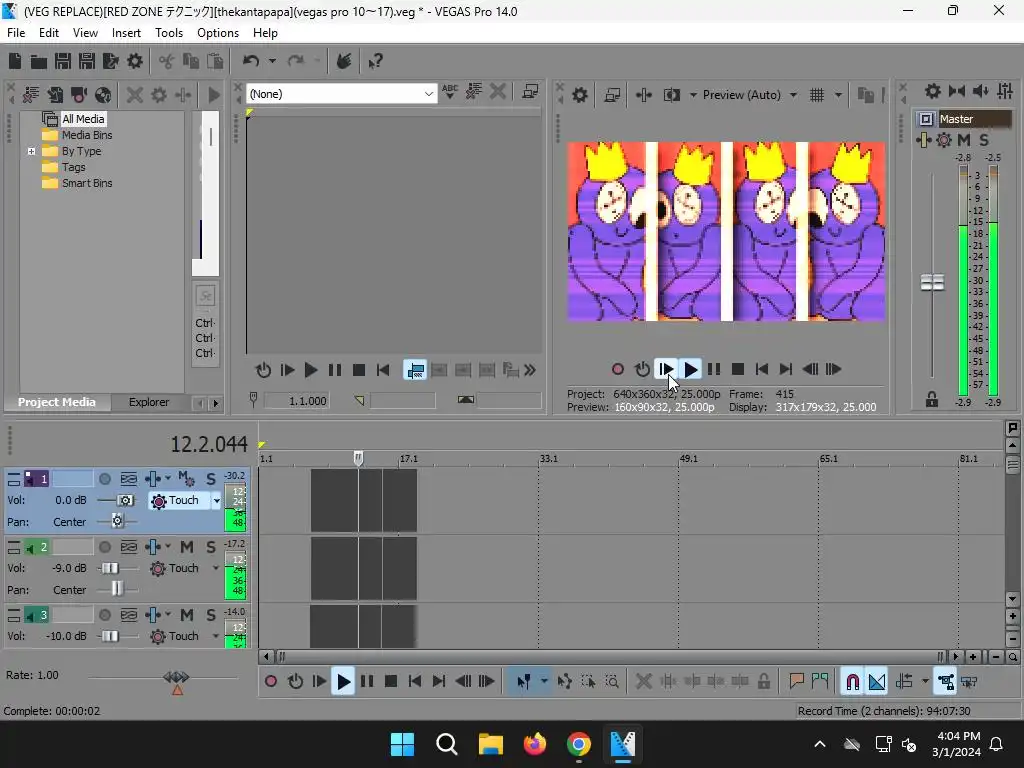Click the Open project folder icon
Viewport: 1024px width, 768px height.
[39, 61]
